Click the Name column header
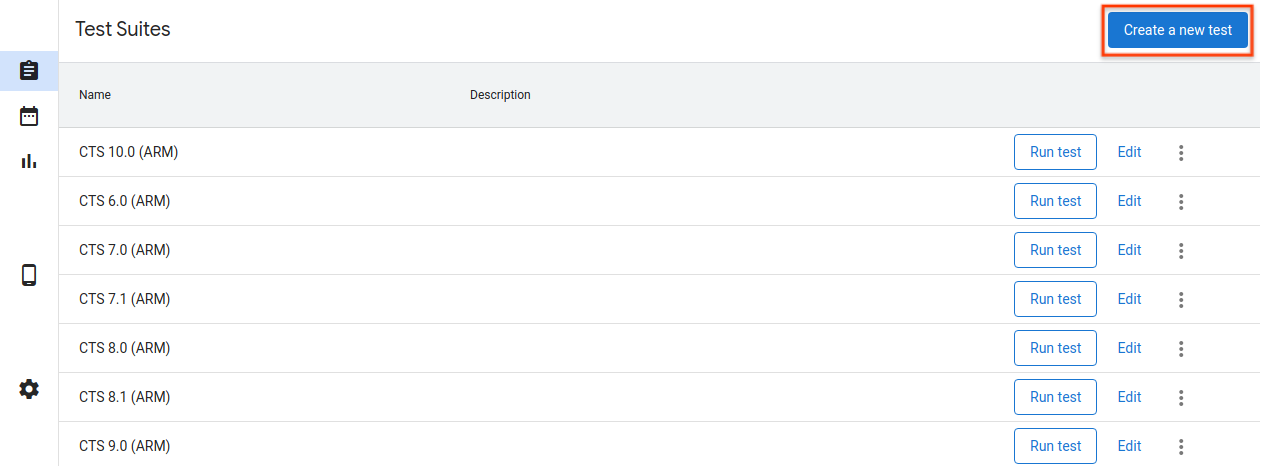The width and height of the screenshot is (1261, 466). click(x=95, y=95)
